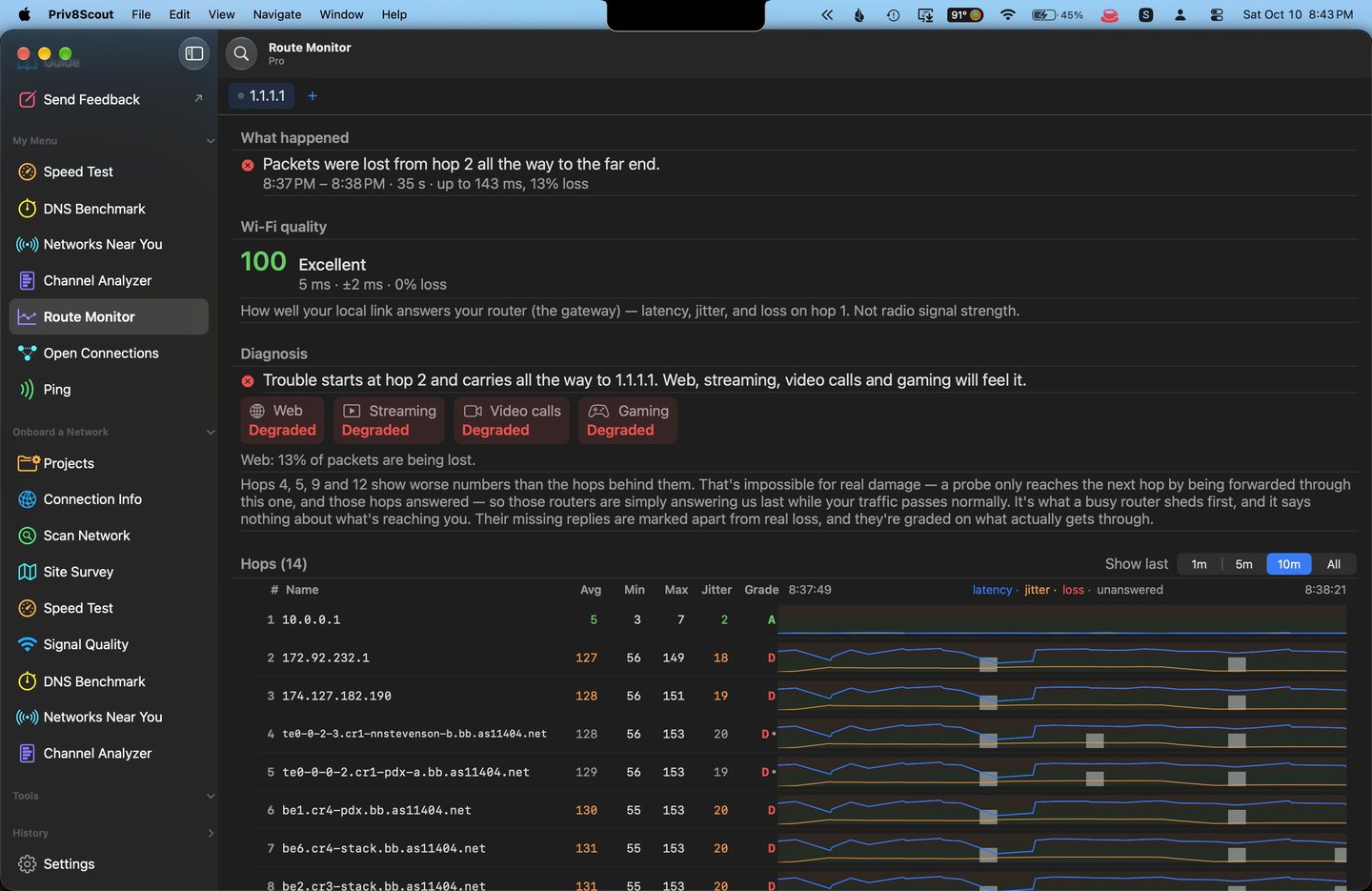Toggle the jitter legend series
1372x891 pixels.
pos(1037,590)
